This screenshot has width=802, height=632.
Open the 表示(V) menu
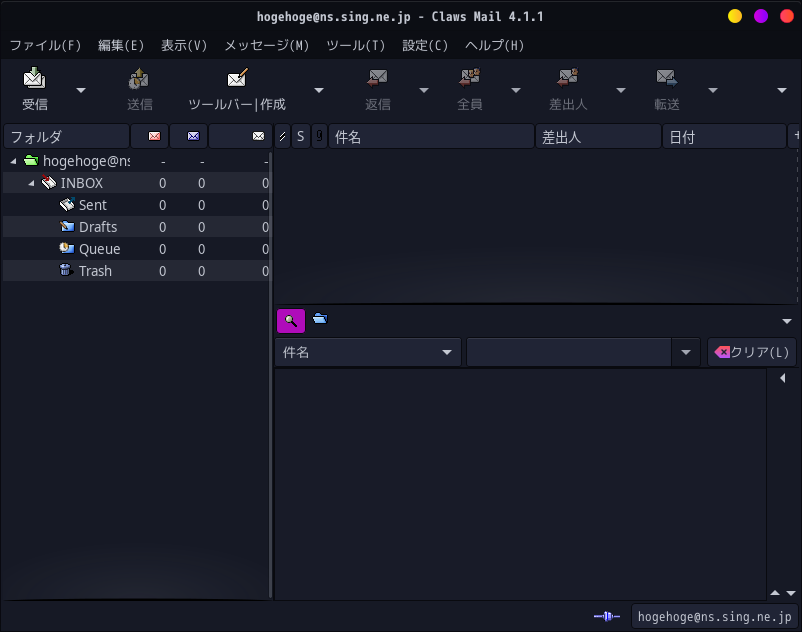click(184, 46)
